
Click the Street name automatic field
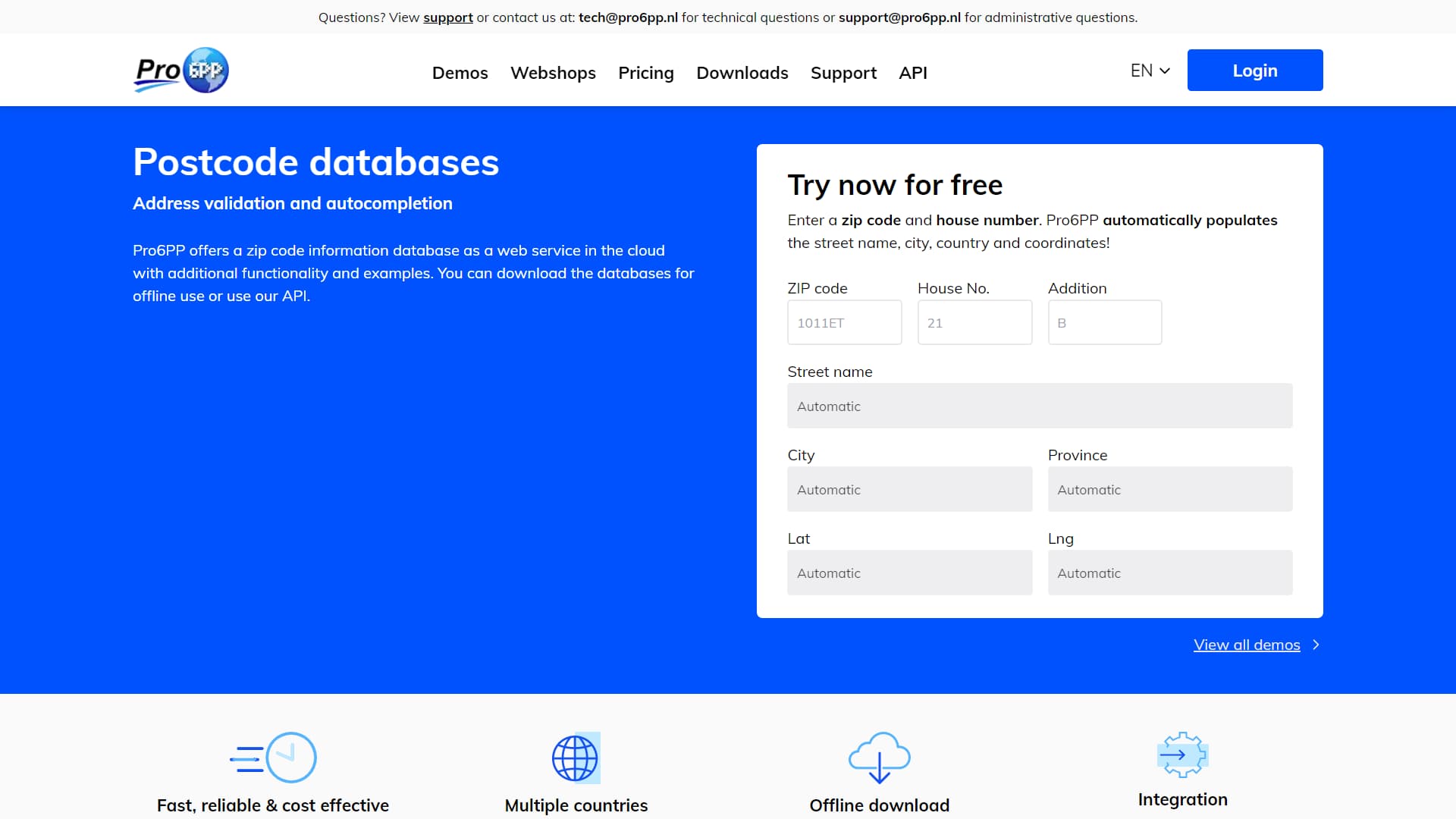click(x=1040, y=406)
